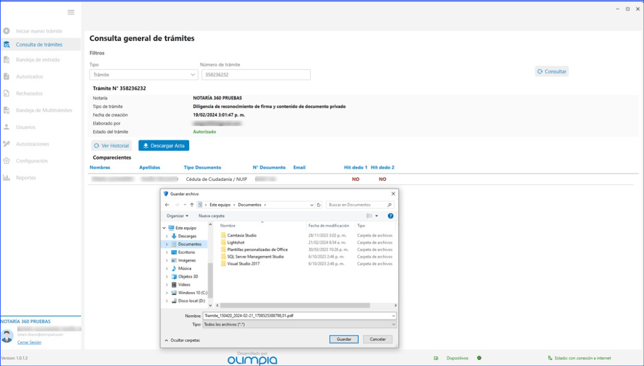Open the file Tipo combo box
Viewport: 644px width, 366px height.
(300, 325)
